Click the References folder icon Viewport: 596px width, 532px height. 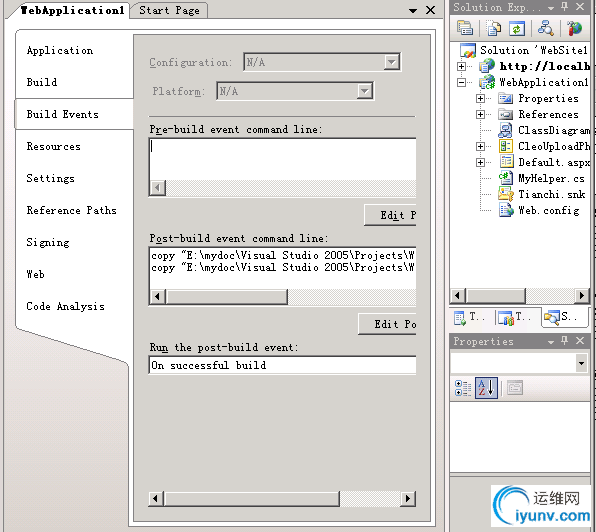(x=506, y=114)
